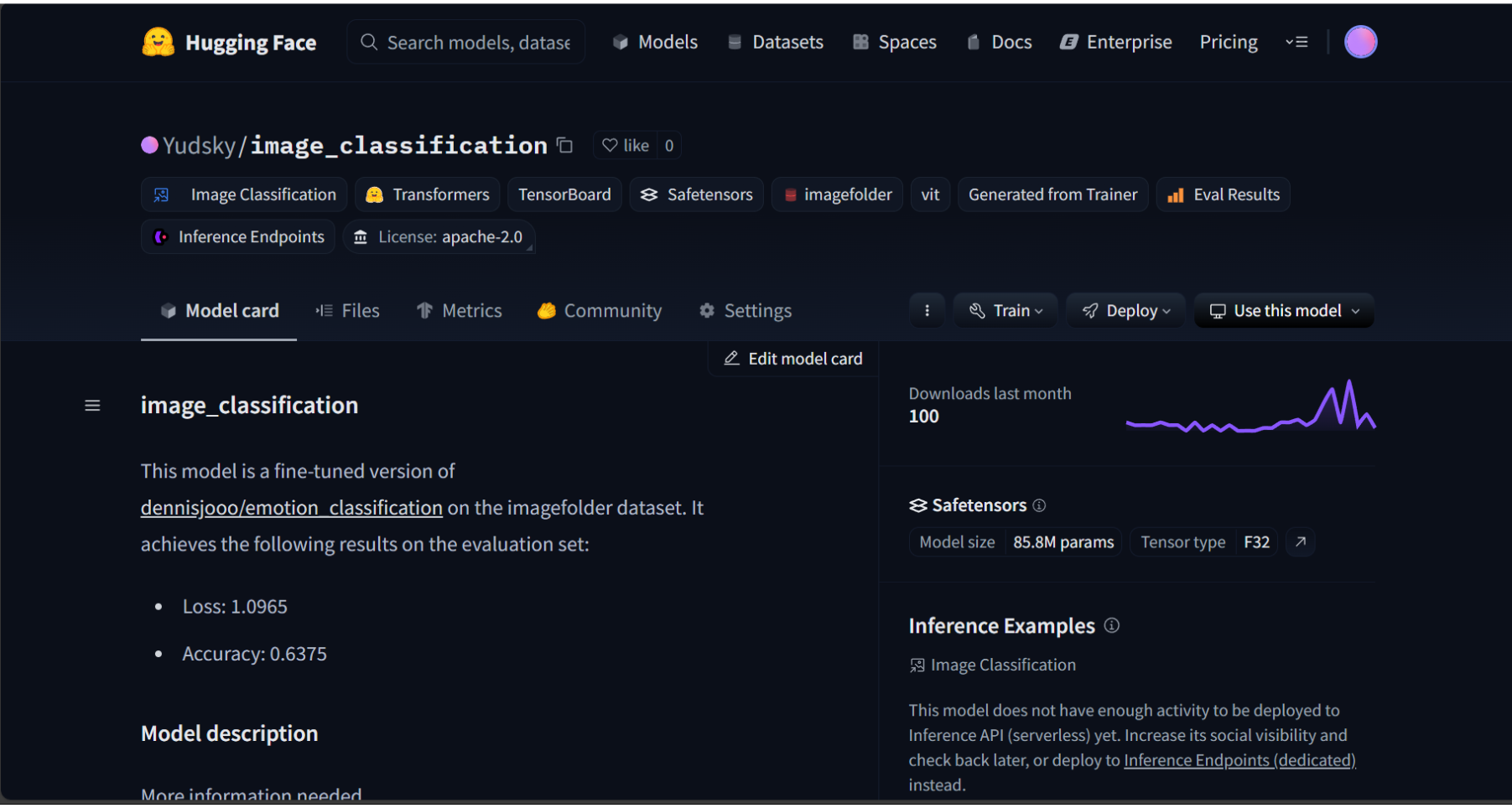Open the dennisjooo/emotion_classification link

click(x=291, y=508)
